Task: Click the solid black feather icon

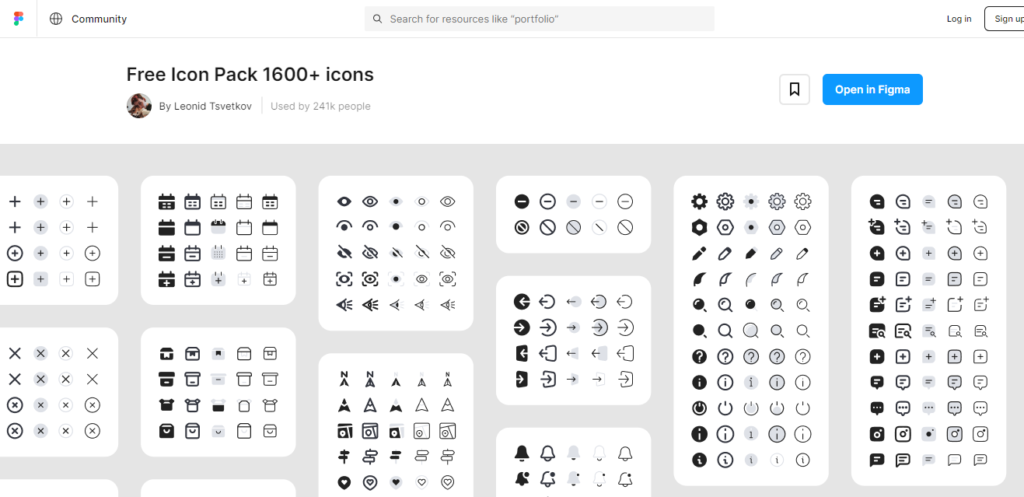Action: click(x=699, y=279)
